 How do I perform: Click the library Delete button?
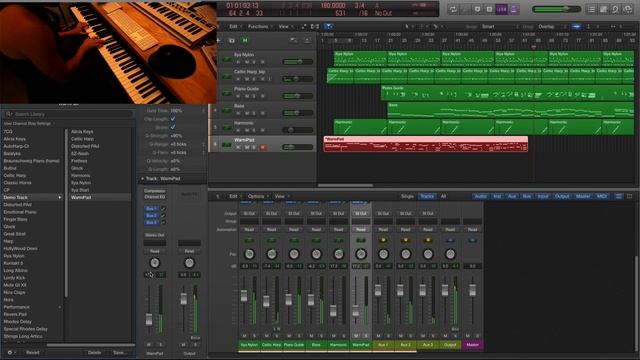[95, 352]
